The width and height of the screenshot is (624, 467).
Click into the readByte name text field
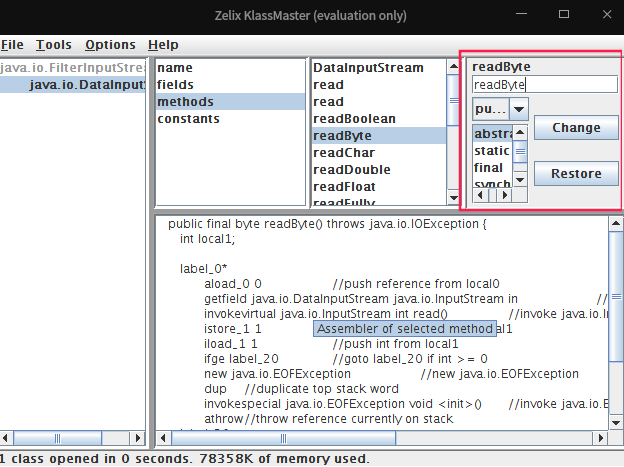pyautogui.click(x=545, y=85)
